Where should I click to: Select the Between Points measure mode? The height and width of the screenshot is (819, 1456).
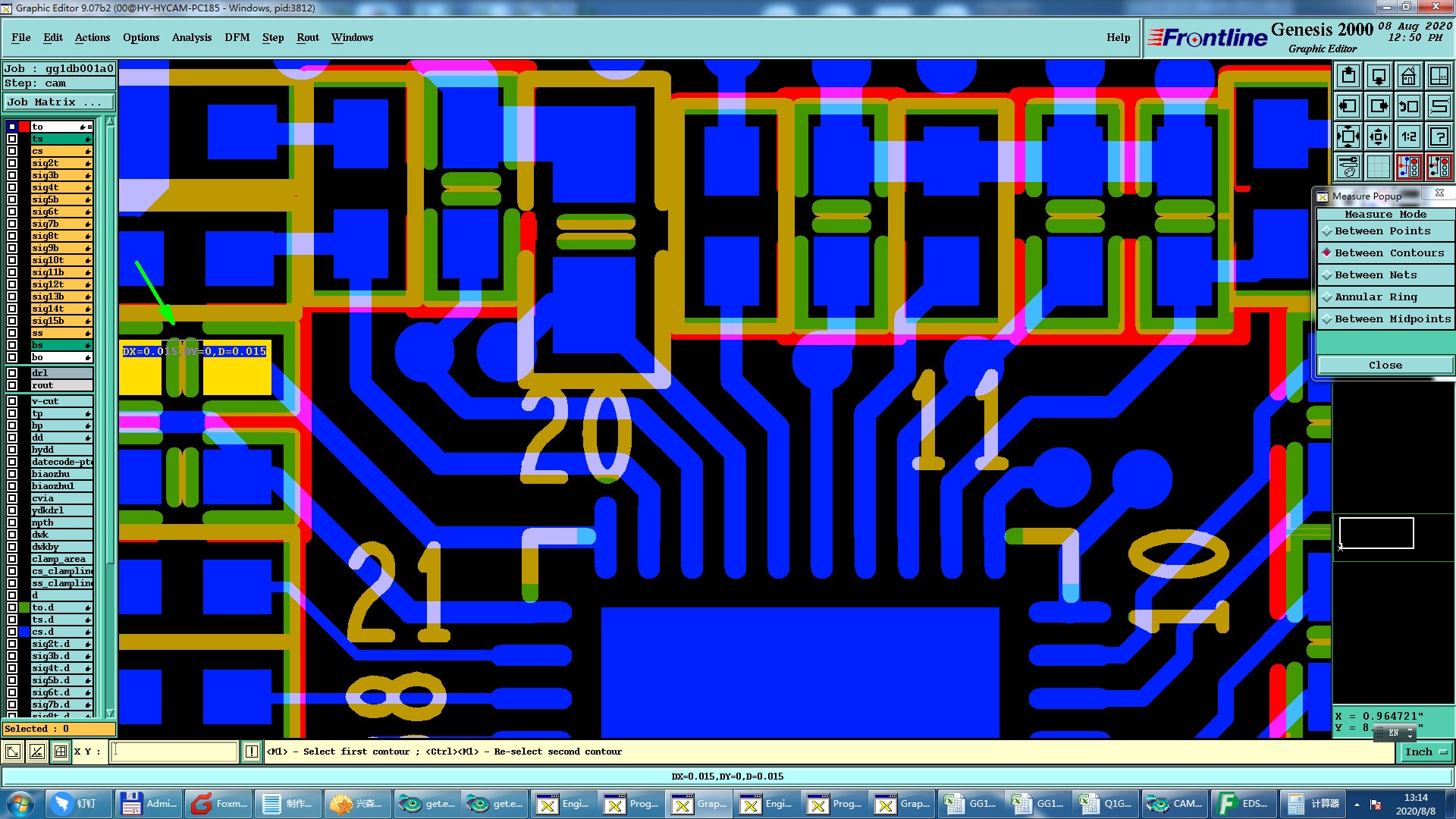click(x=1382, y=231)
